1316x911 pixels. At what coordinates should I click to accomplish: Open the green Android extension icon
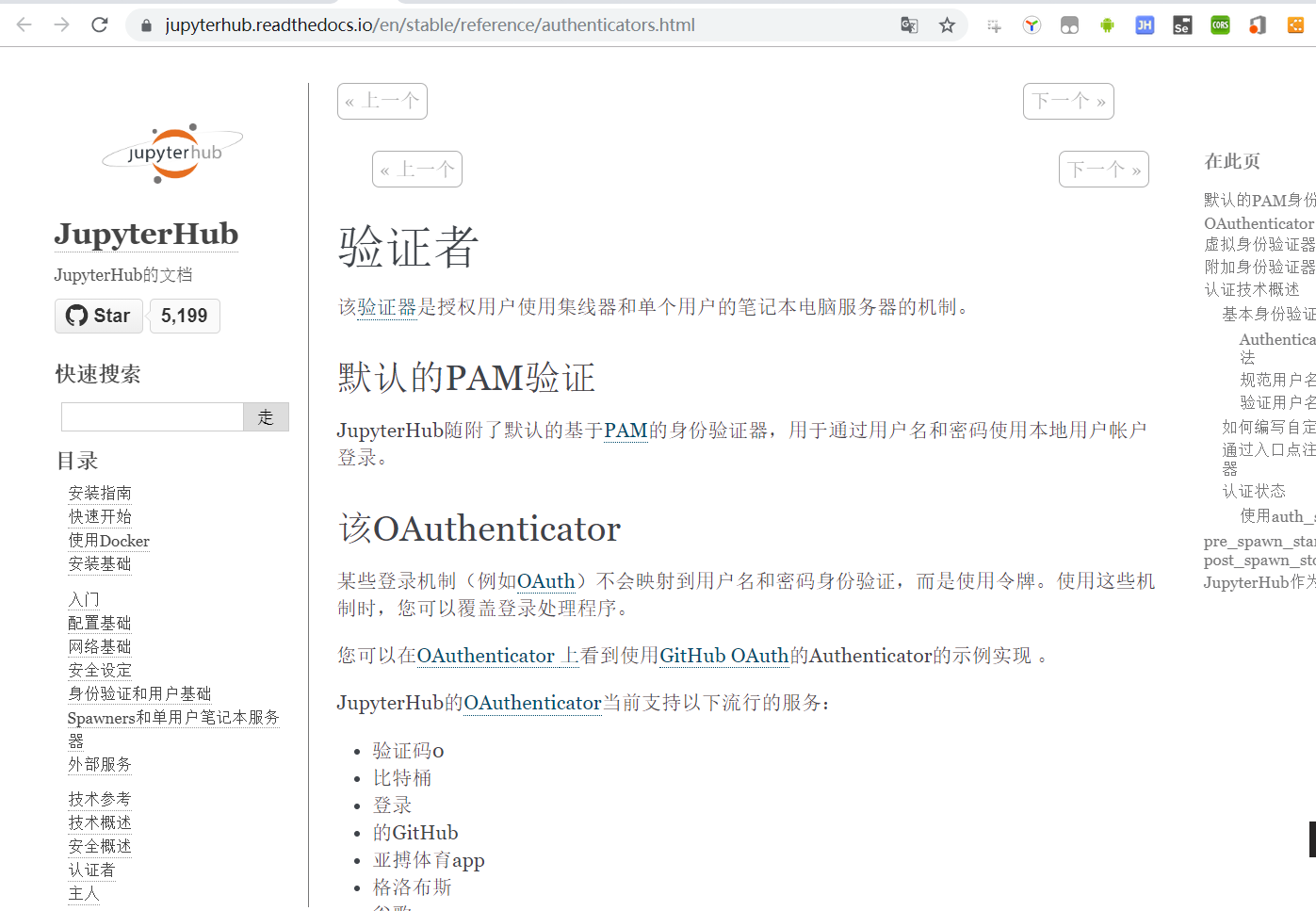tap(1107, 25)
